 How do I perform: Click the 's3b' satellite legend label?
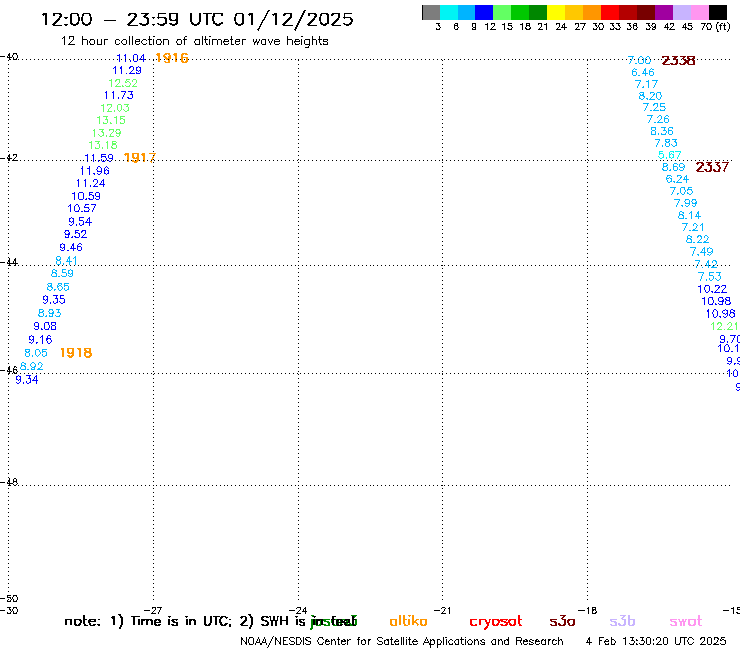[622, 621]
